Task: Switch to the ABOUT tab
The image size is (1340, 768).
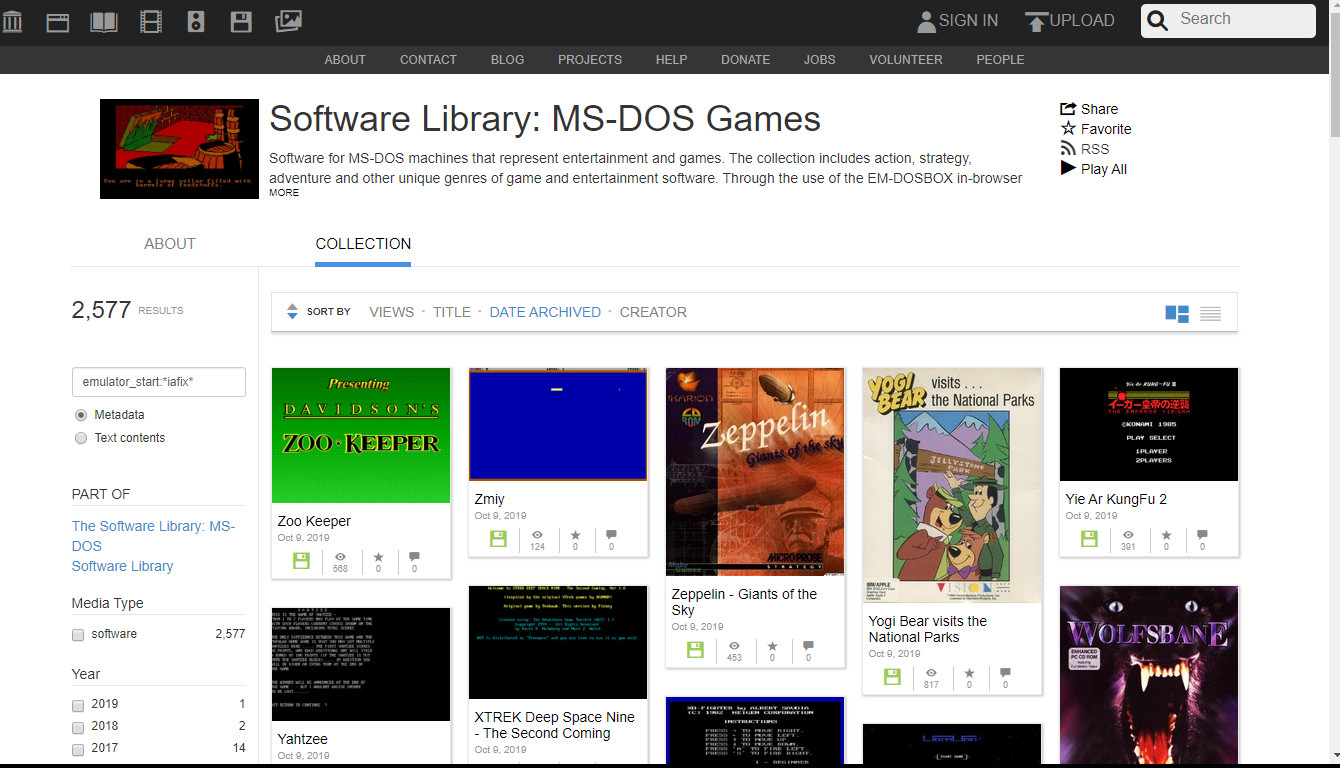Action: [x=170, y=244]
